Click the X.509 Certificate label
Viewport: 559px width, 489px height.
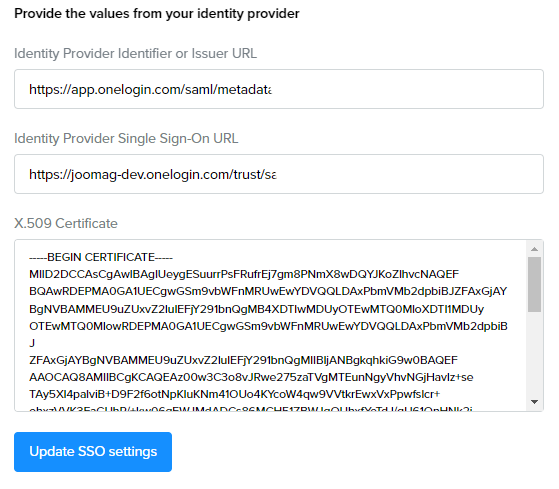click(66, 223)
